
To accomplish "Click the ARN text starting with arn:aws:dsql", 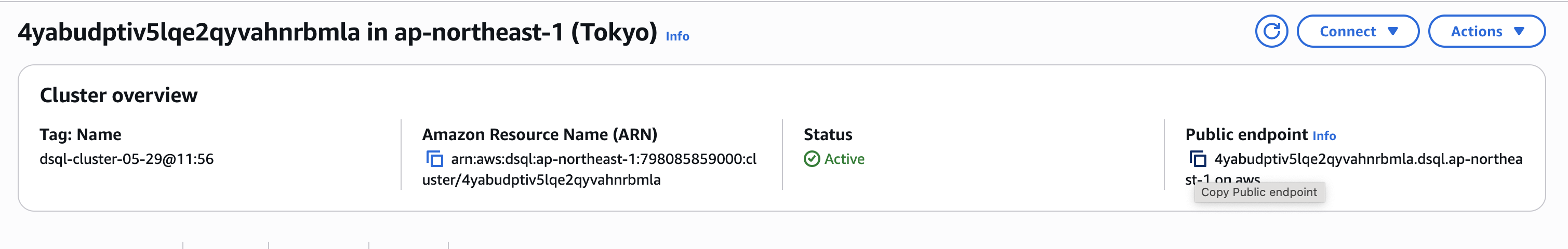I will pyautogui.click(x=603, y=159).
